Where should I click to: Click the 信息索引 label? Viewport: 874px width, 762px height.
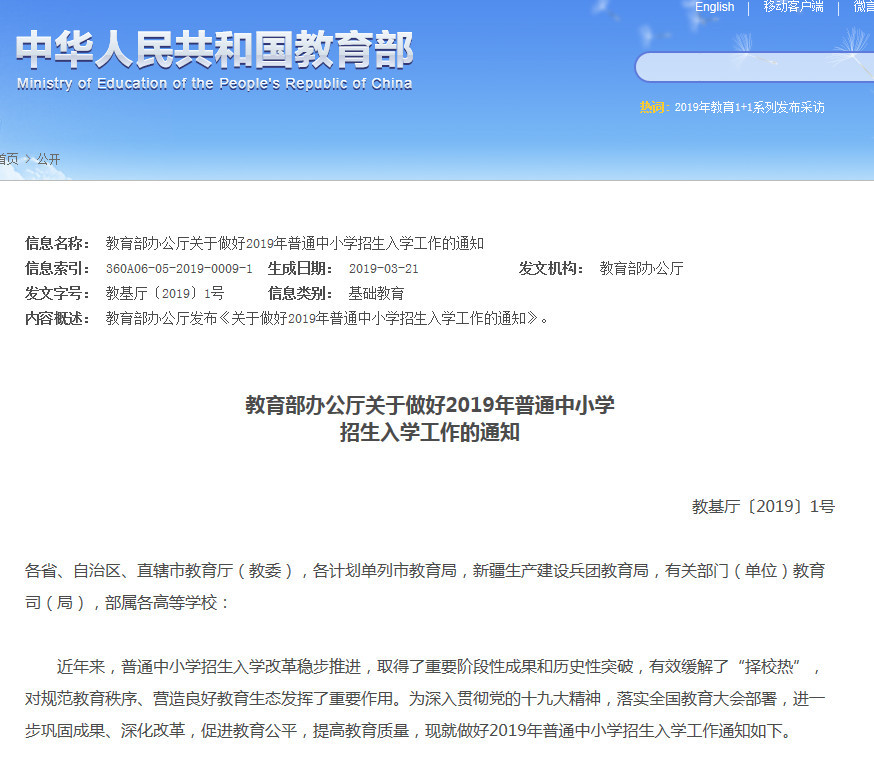tap(55, 269)
